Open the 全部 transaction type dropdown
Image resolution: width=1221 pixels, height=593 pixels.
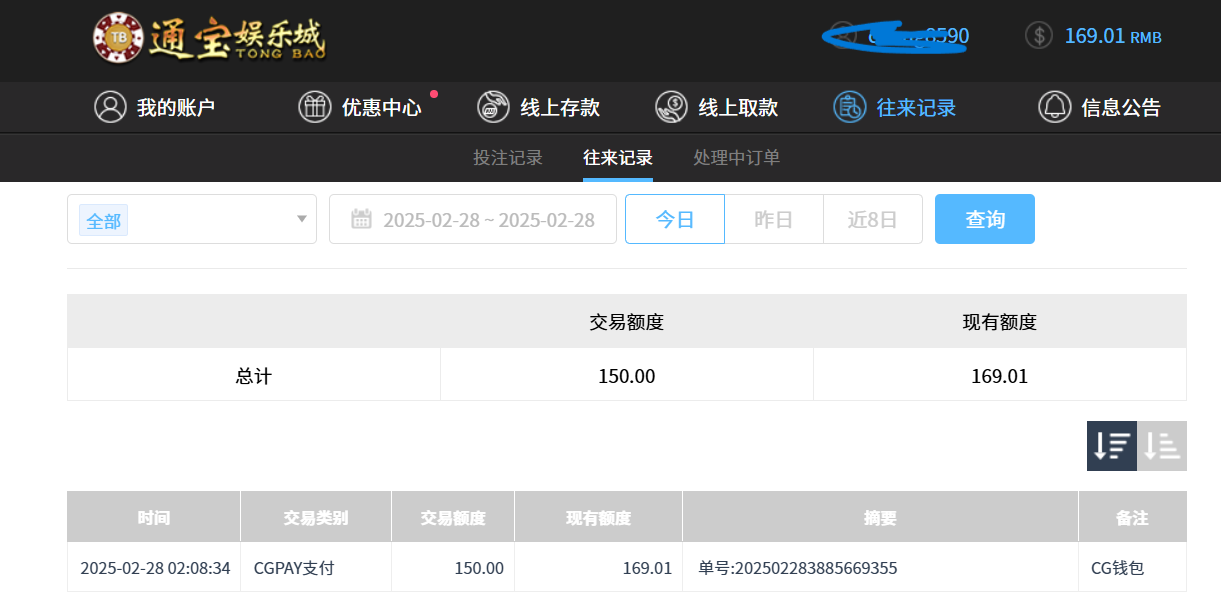(x=192, y=219)
